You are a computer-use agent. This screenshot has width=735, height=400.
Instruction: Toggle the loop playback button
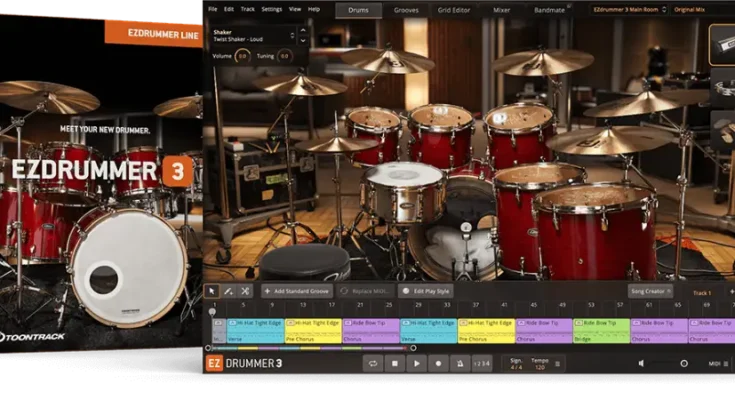click(x=373, y=364)
